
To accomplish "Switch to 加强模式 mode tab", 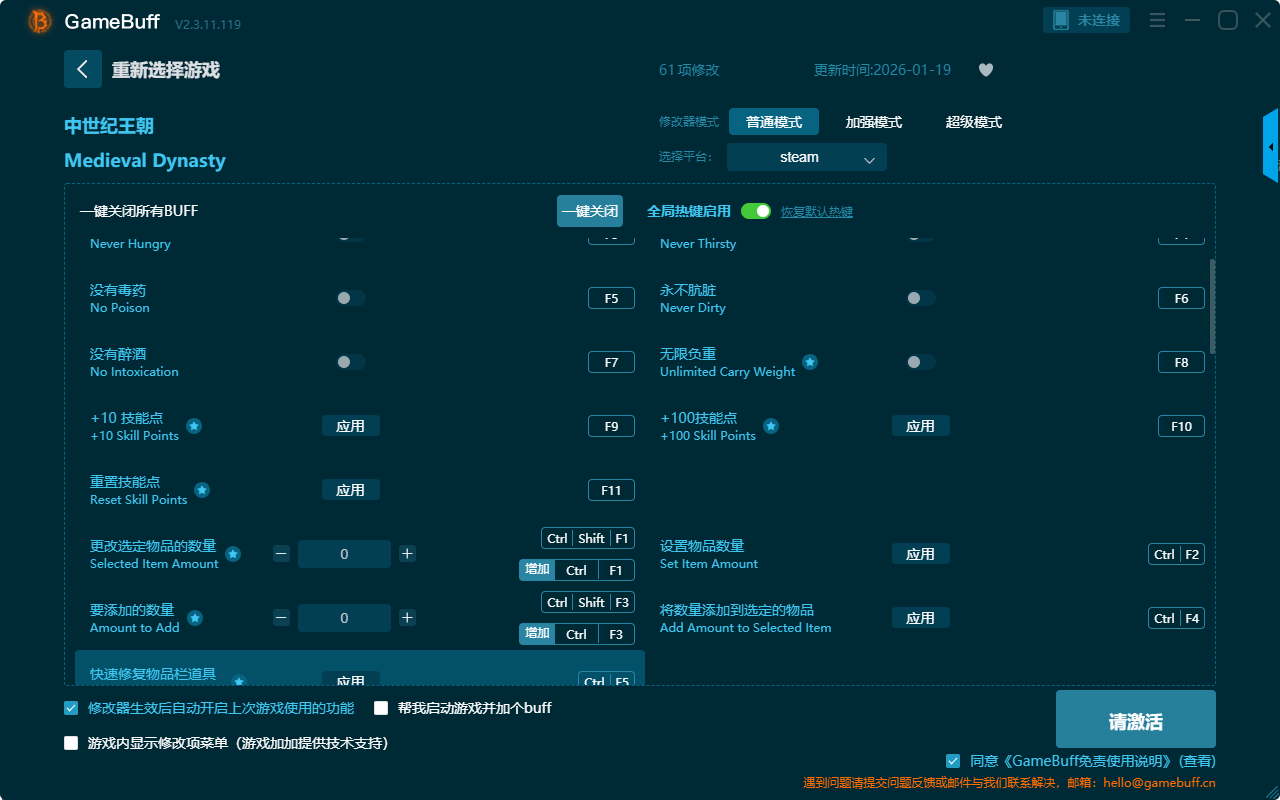I will tap(873, 122).
